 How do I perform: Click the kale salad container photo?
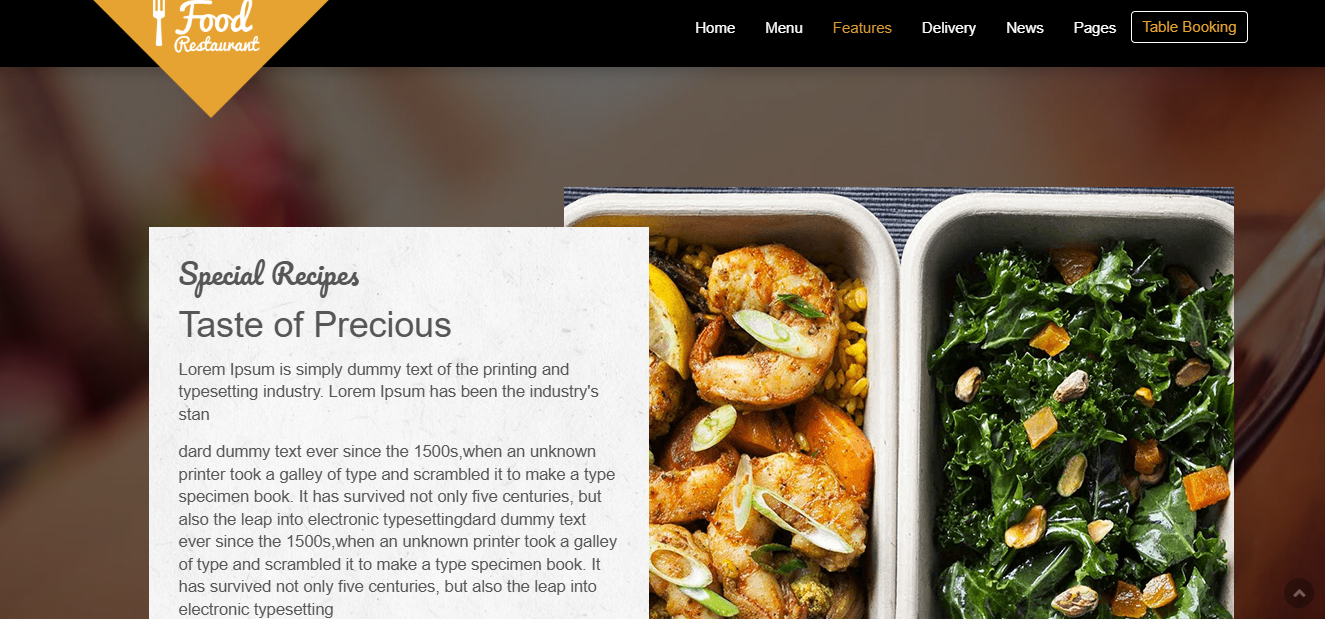(1070, 420)
